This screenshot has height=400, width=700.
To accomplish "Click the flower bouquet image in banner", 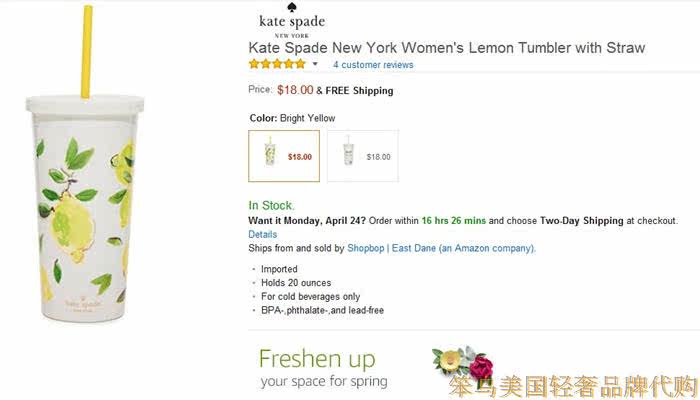I will pos(460,362).
